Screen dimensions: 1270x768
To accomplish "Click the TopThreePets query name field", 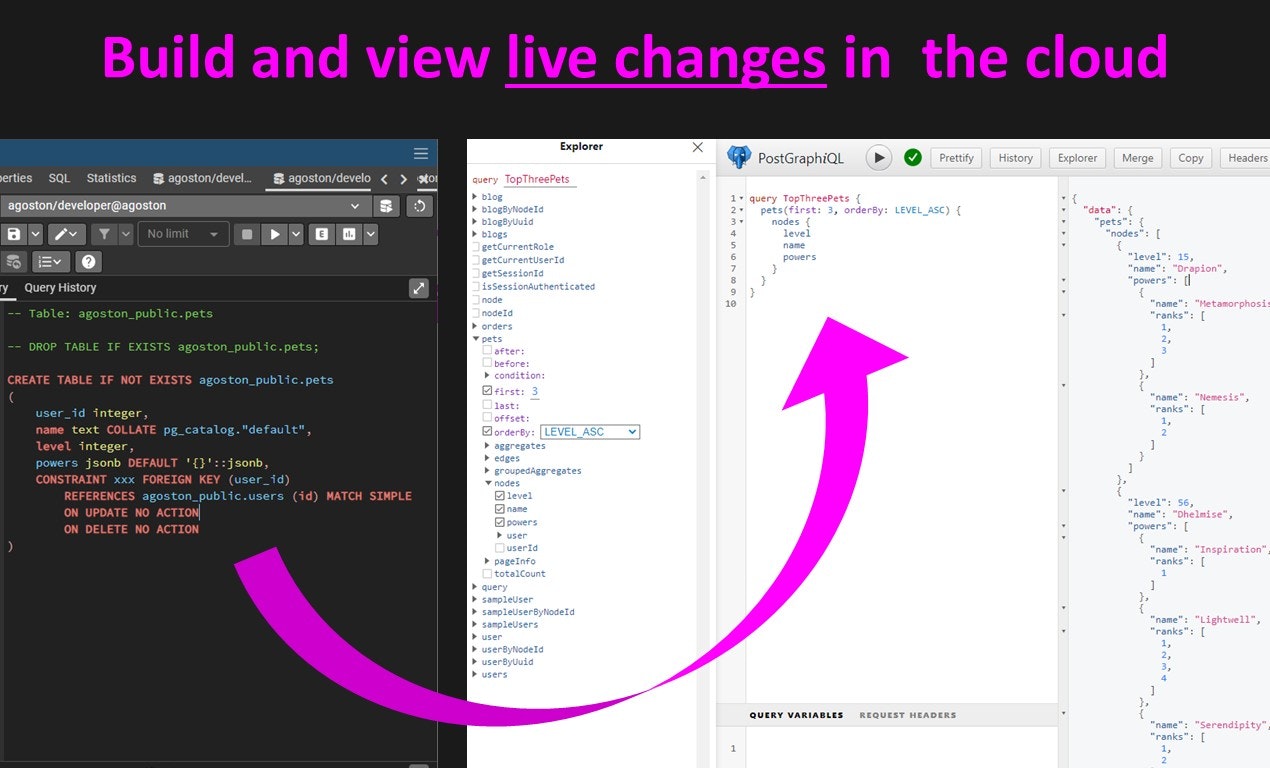I will click(x=539, y=180).
